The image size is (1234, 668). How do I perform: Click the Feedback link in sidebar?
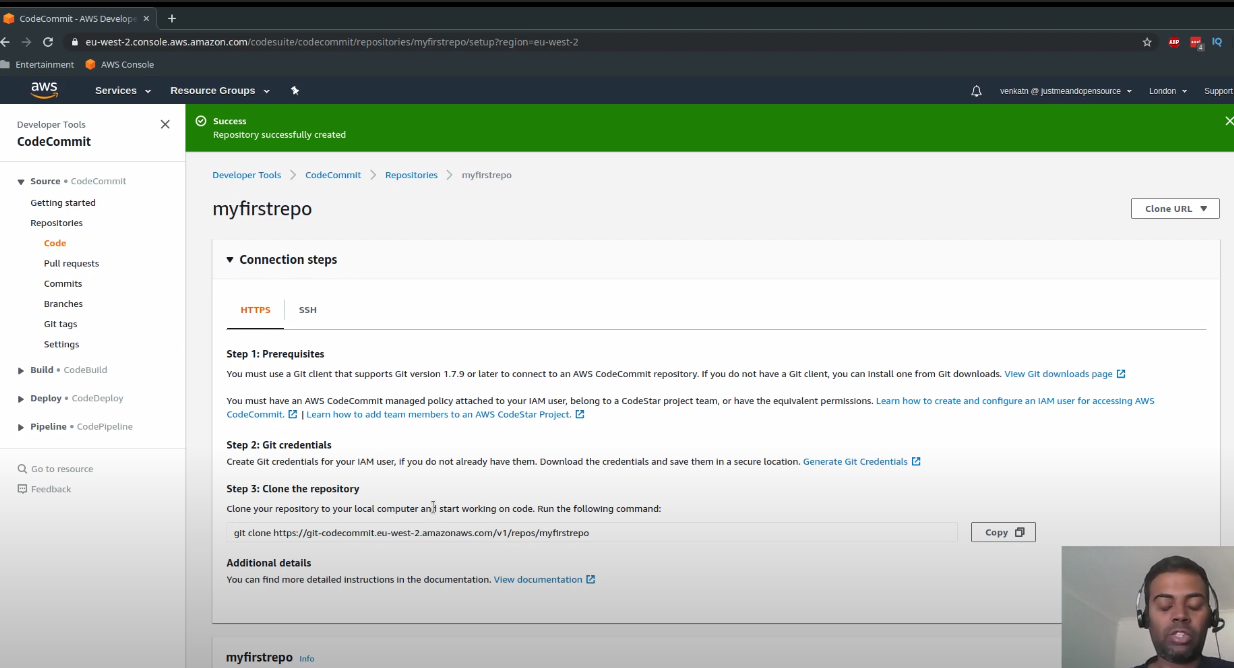tap(51, 489)
